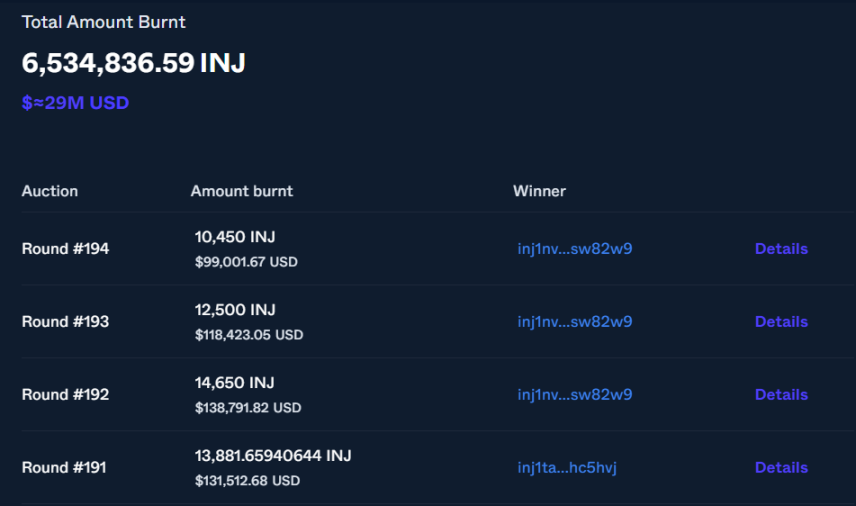
Task: View Details of Round #192
Action: coord(781,395)
